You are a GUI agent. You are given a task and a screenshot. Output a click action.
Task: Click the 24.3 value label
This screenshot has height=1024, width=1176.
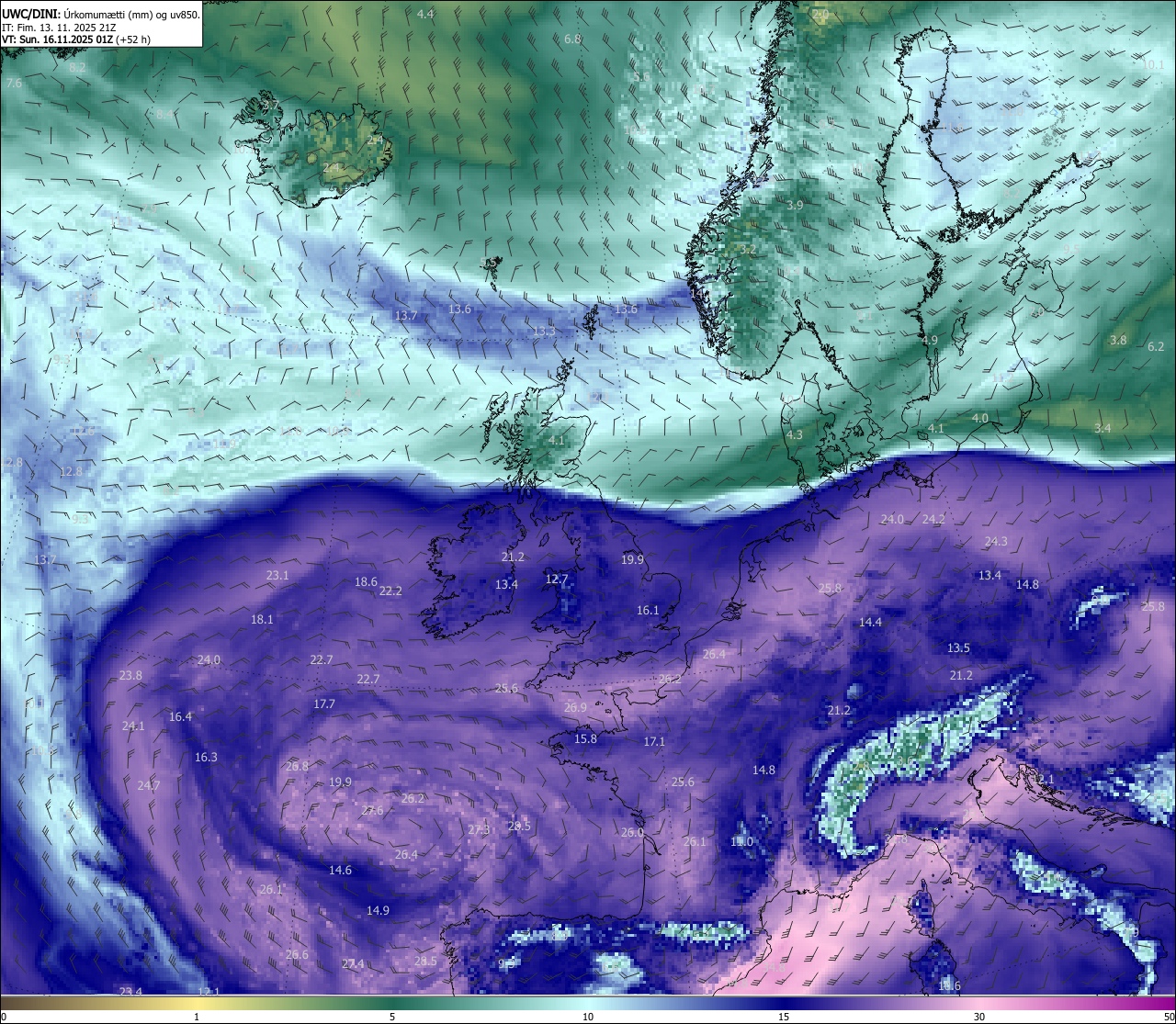click(996, 541)
